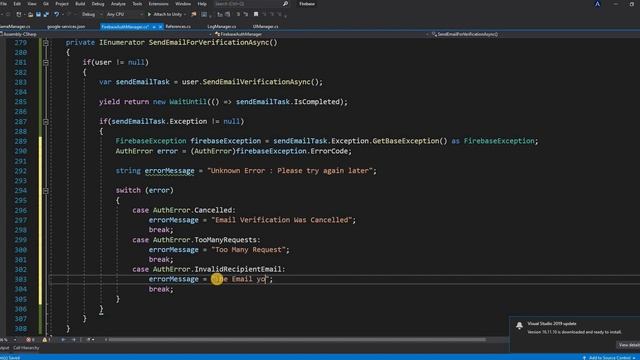This screenshot has width=640, height=360.
Task: Switch to the LogManager.cs tab
Action: click(x=222, y=27)
